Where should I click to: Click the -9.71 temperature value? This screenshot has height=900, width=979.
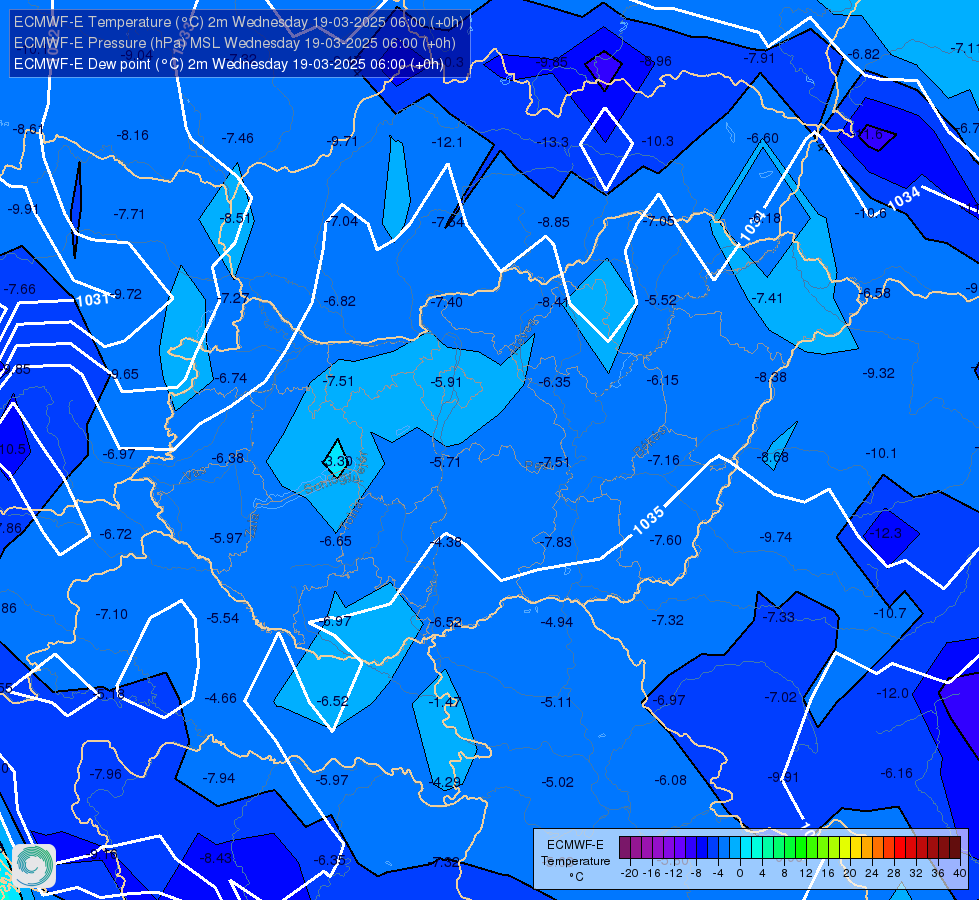pyautogui.click(x=343, y=141)
